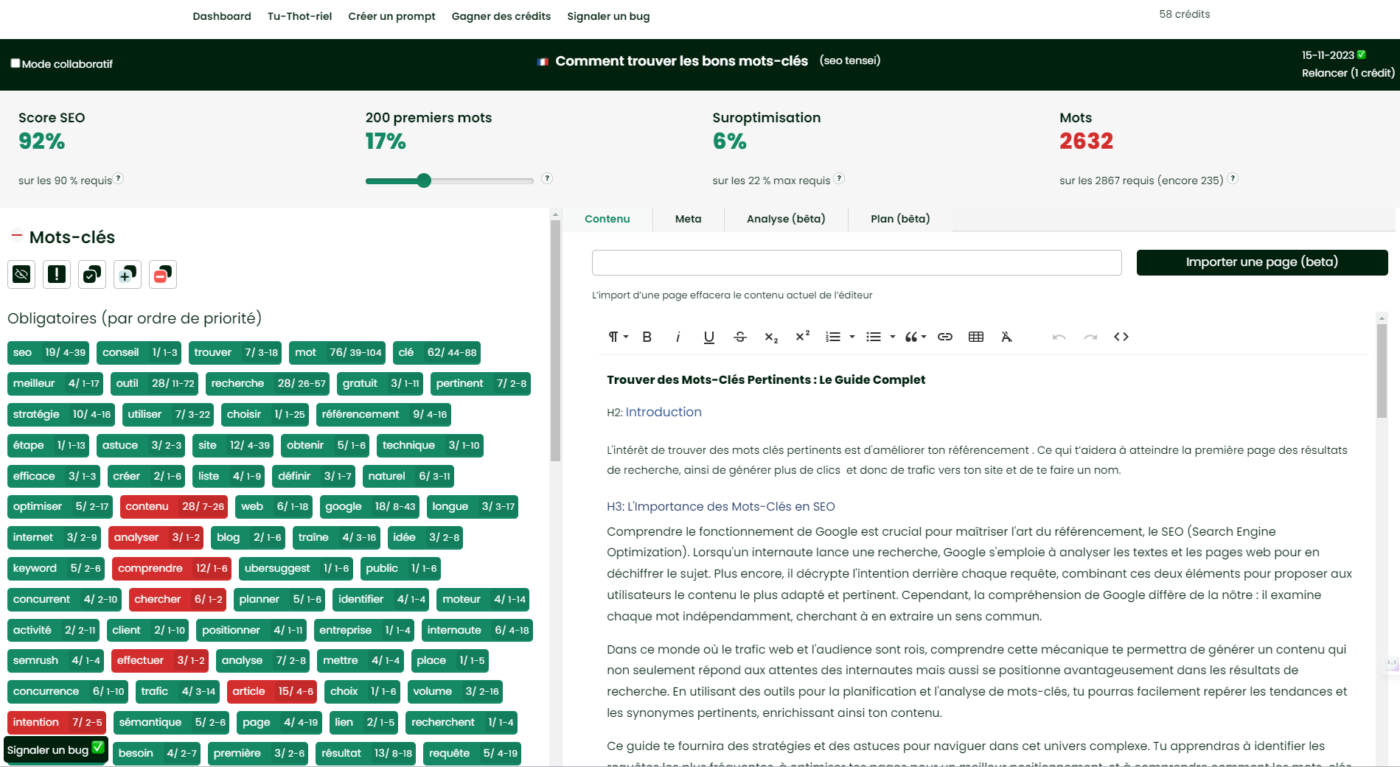Apply strikethrough formatting in the editor
This screenshot has height=767, width=1400.
[740, 337]
